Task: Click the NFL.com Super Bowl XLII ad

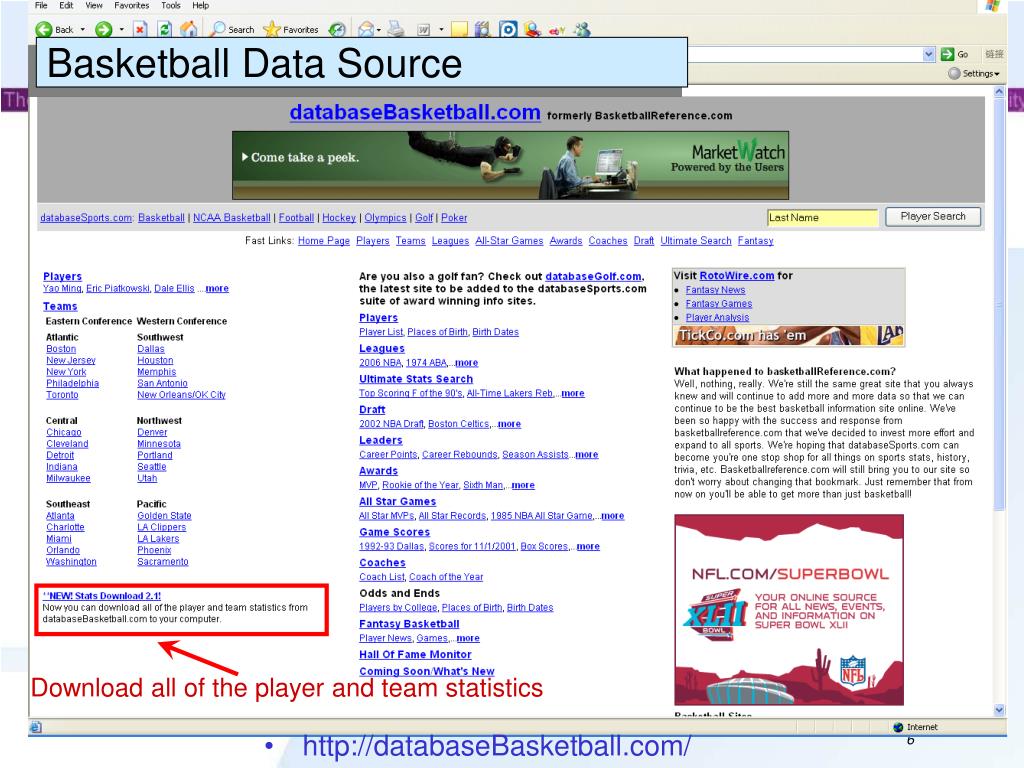Action: coord(789,609)
